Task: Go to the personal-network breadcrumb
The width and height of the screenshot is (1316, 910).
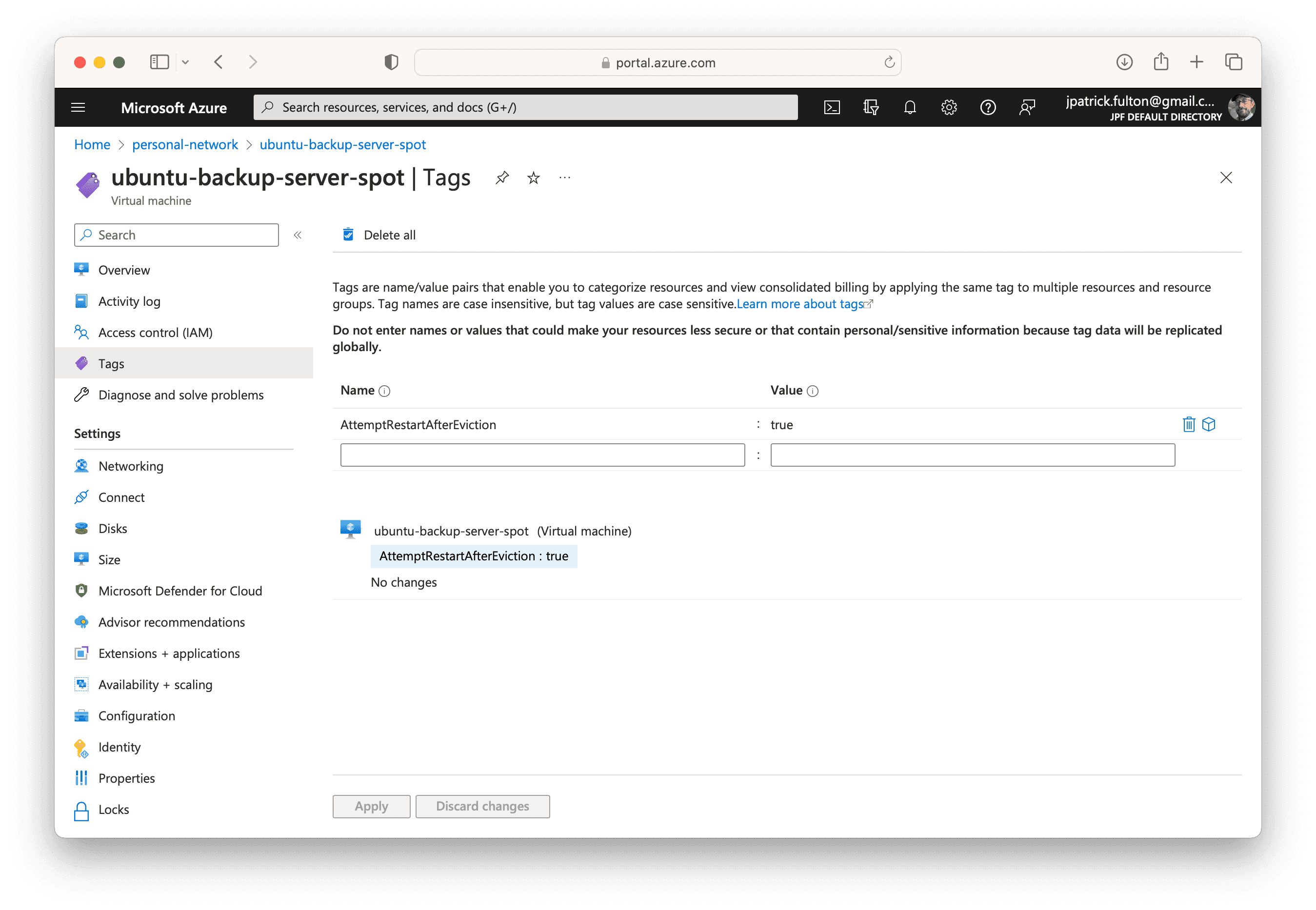Action: coord(185,144)
